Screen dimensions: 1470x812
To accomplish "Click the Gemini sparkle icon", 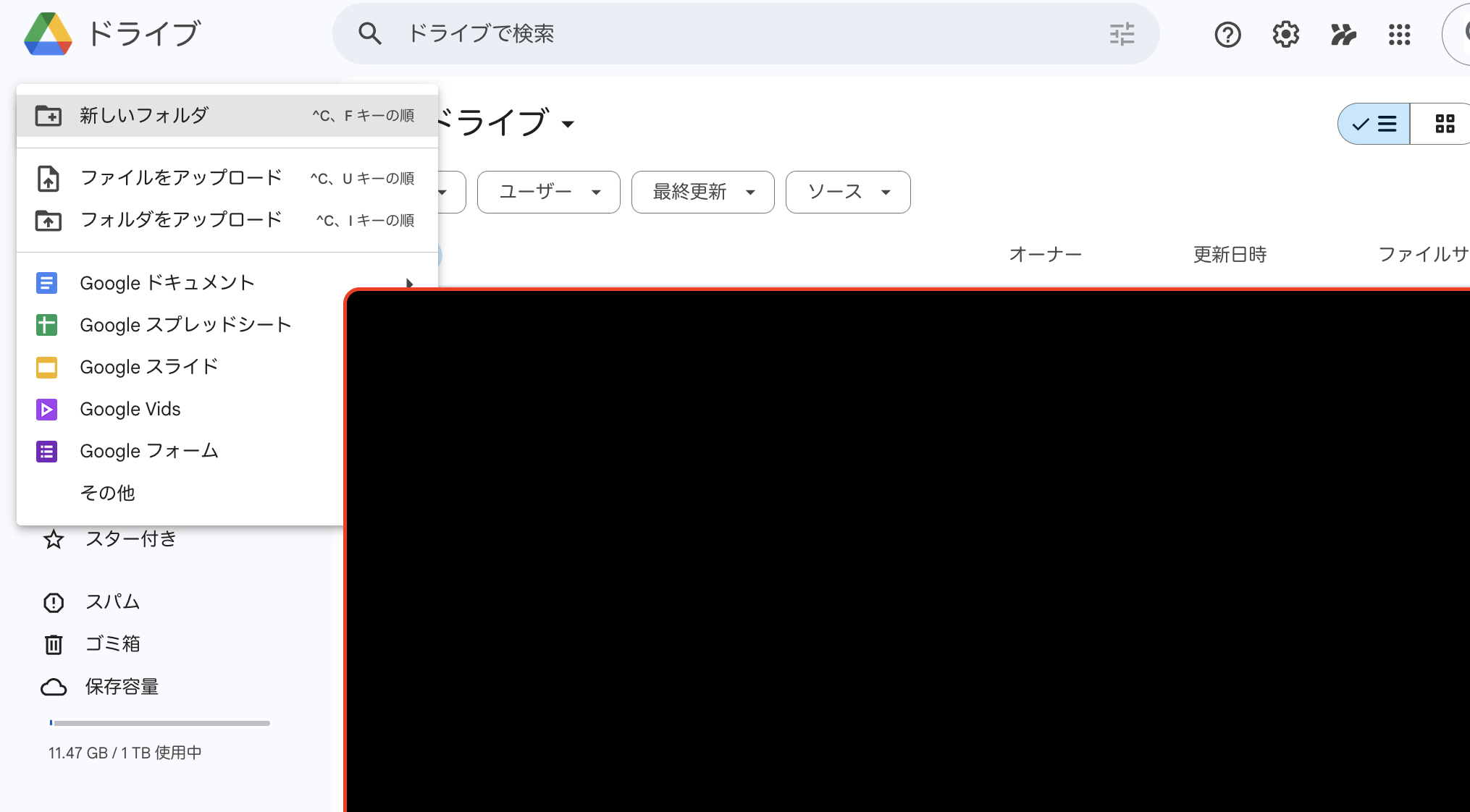I will pos(1343,34).
